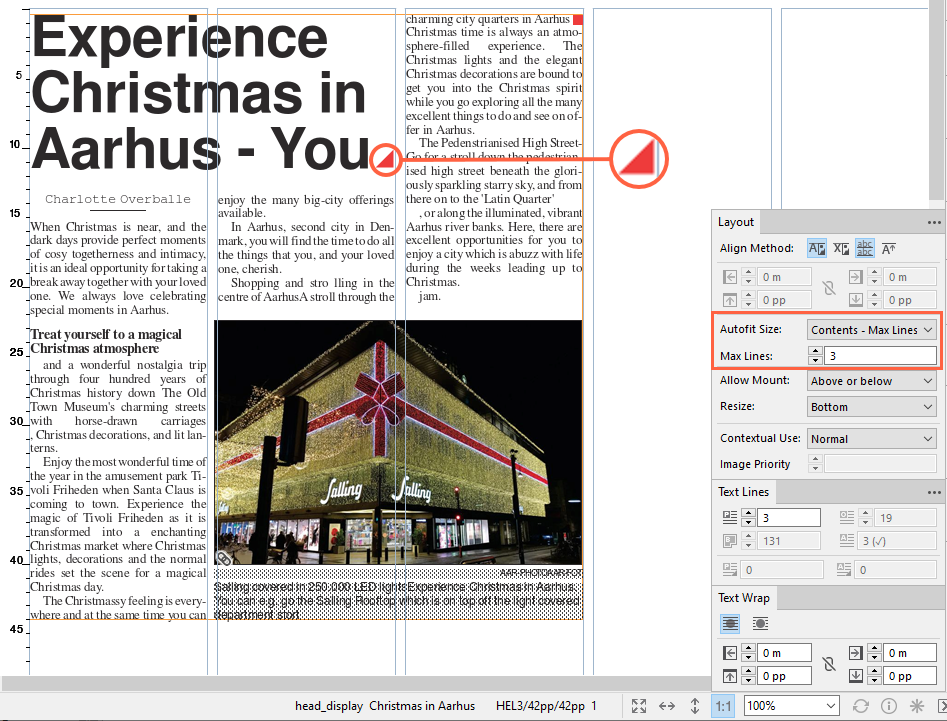Screen dimensions: 947x721
Task: Toggle the first Text Wrap mode button
Action: 731,624
